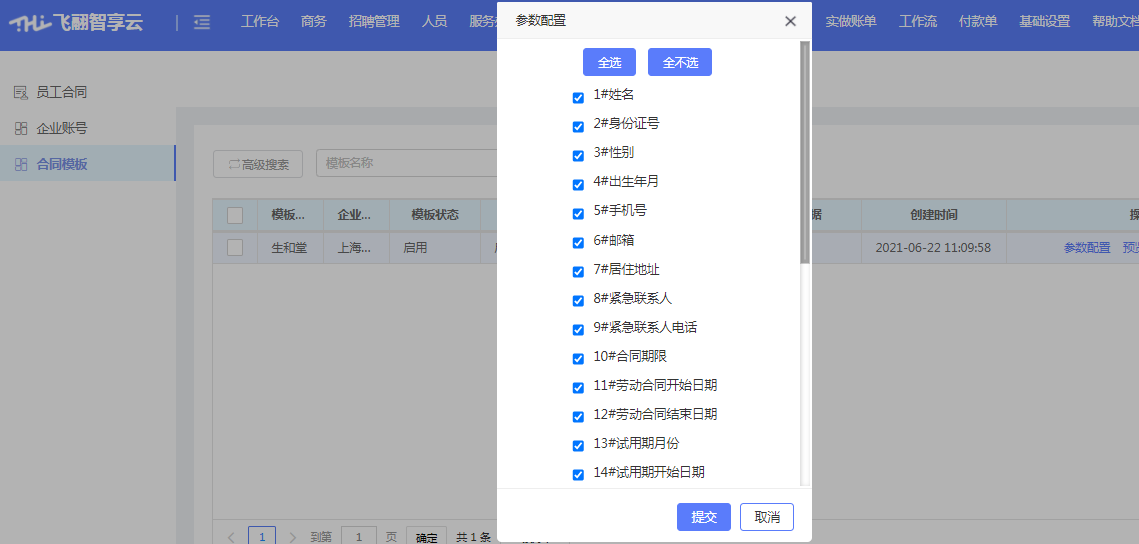Click the 员工合同 sidebar icon
1139x544 pixels.
(x=20, y=92)
